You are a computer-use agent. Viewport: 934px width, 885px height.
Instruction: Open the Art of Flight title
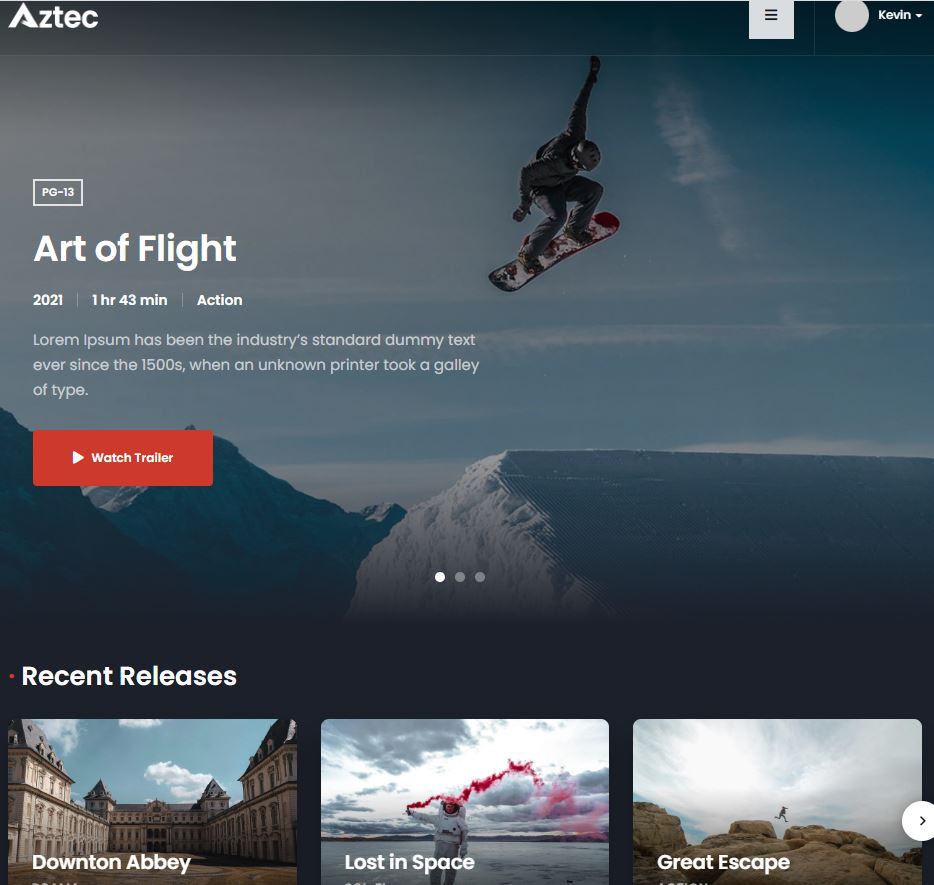pyautogui.click(x=135, y=249)
